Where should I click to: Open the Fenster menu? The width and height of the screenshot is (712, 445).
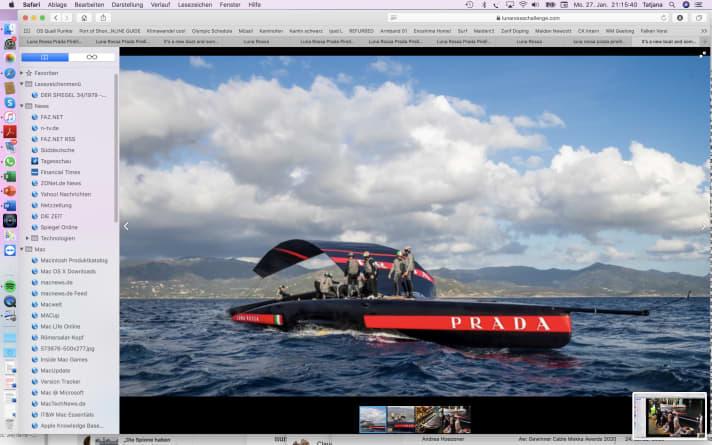click(230, 5)
